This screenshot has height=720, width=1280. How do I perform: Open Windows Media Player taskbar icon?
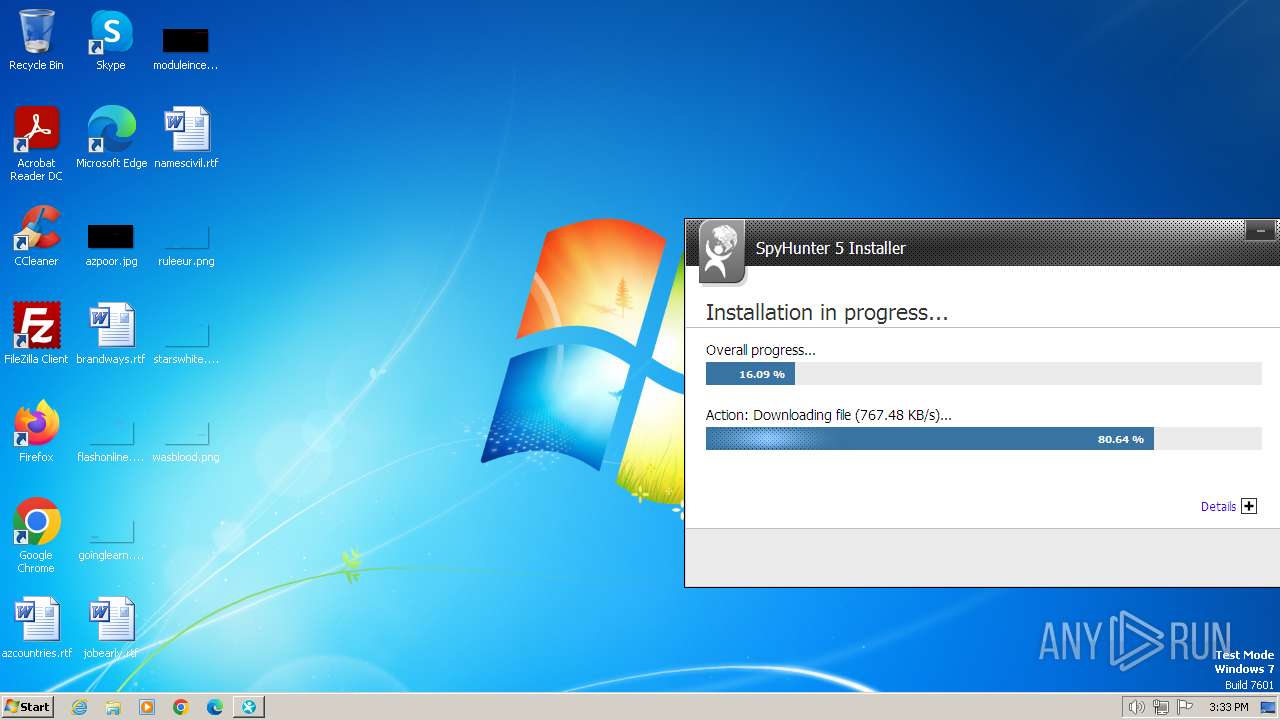[x=147, y=707]
